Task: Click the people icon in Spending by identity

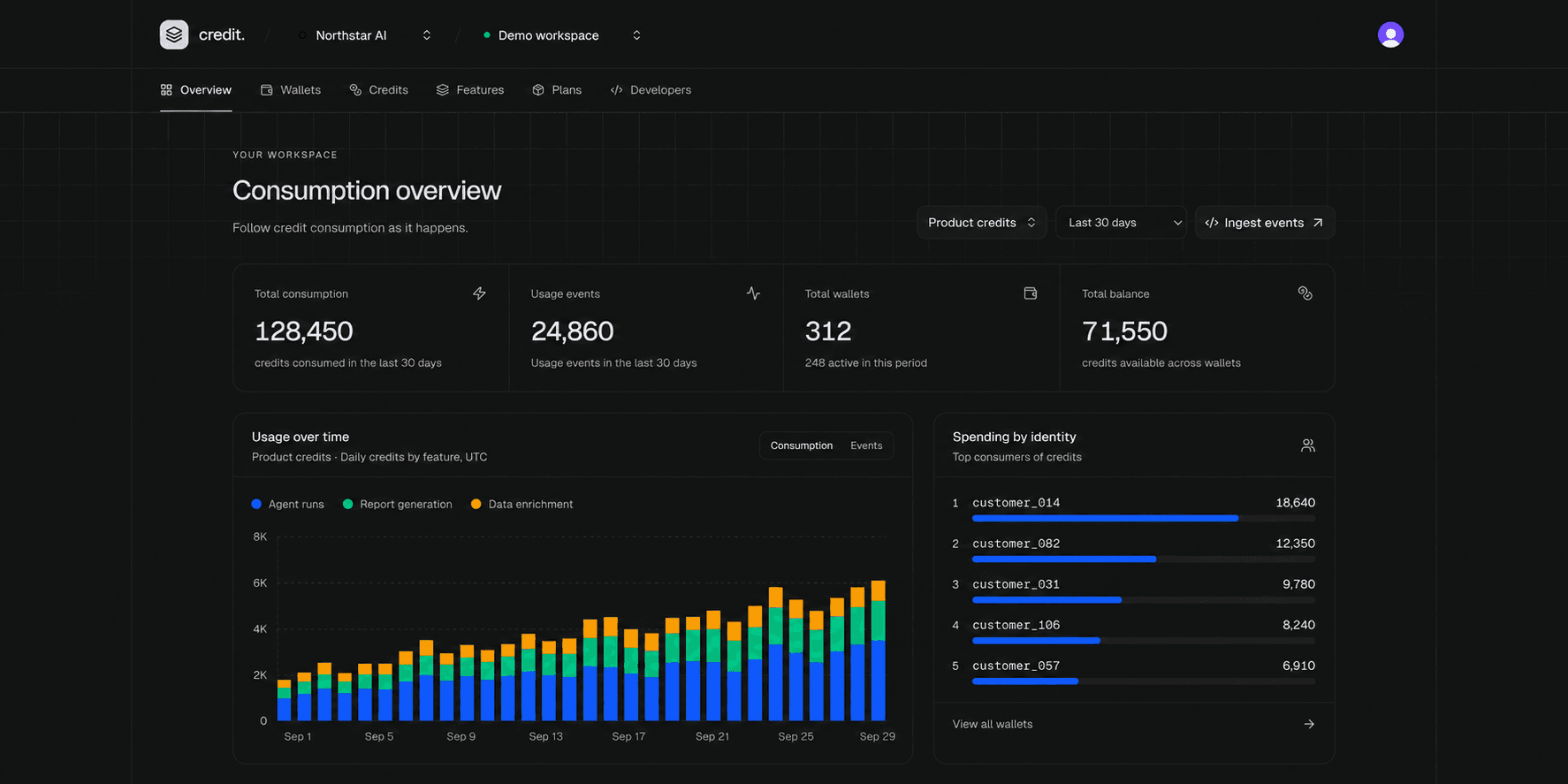Action: (x=1308, y=445)
